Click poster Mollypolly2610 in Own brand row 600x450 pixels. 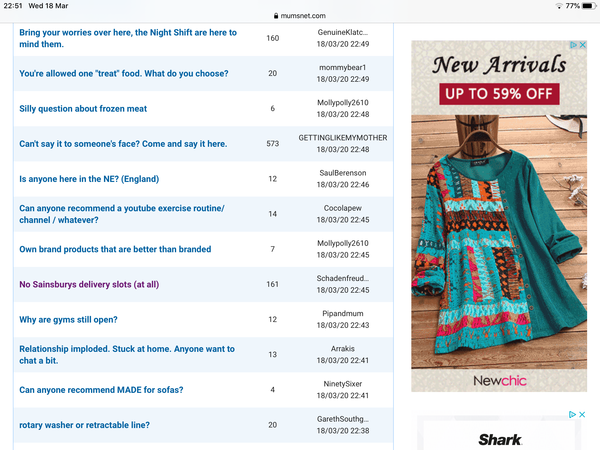click(343, 243)
